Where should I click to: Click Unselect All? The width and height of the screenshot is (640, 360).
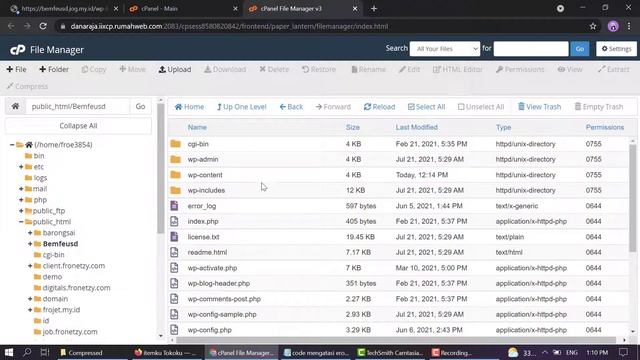click(x=481, y=107)
